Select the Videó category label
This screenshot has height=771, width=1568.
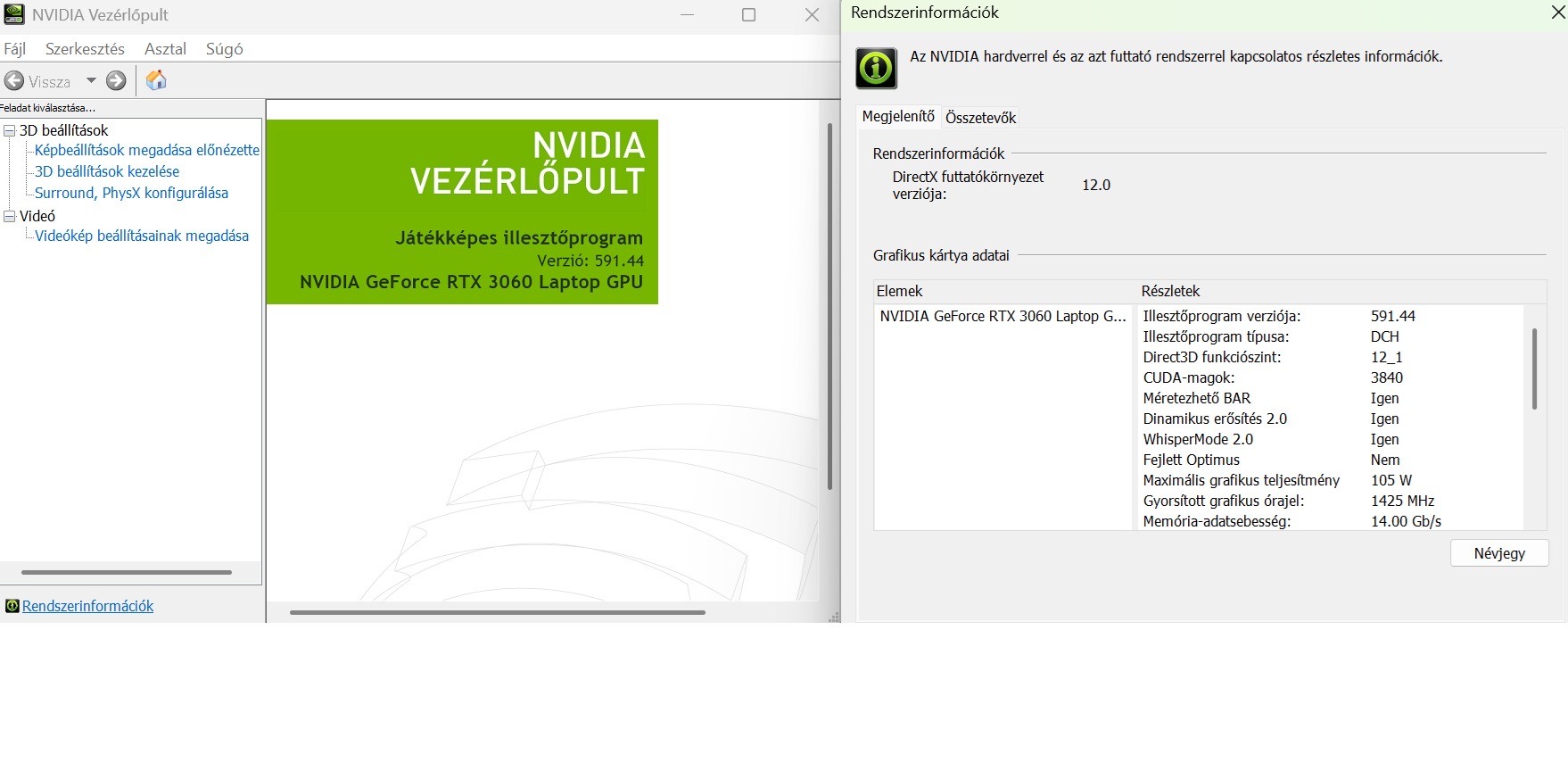coord(37,216)
